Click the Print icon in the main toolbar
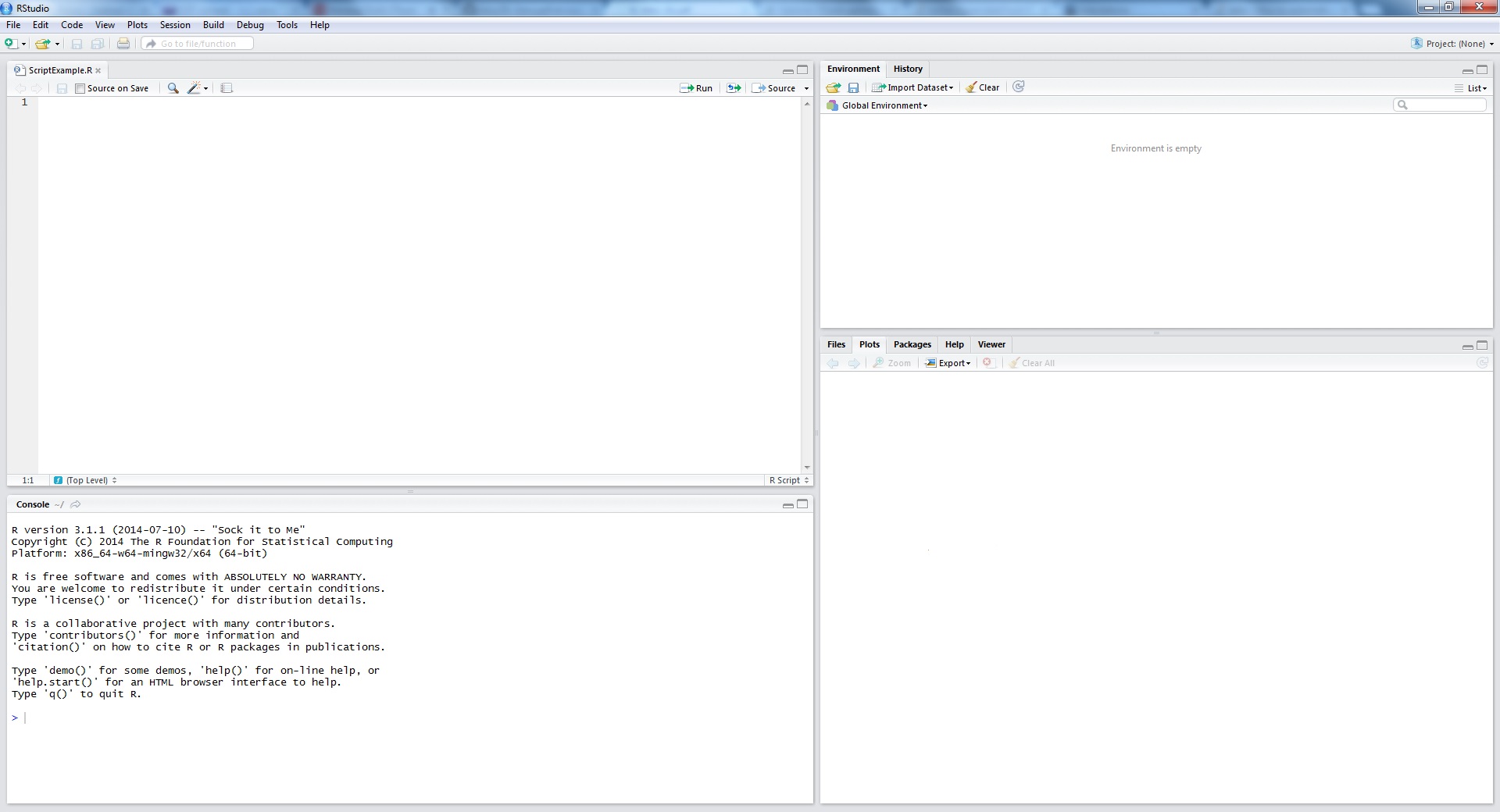This screenshot has width=1500, height=812. [123, 44]
